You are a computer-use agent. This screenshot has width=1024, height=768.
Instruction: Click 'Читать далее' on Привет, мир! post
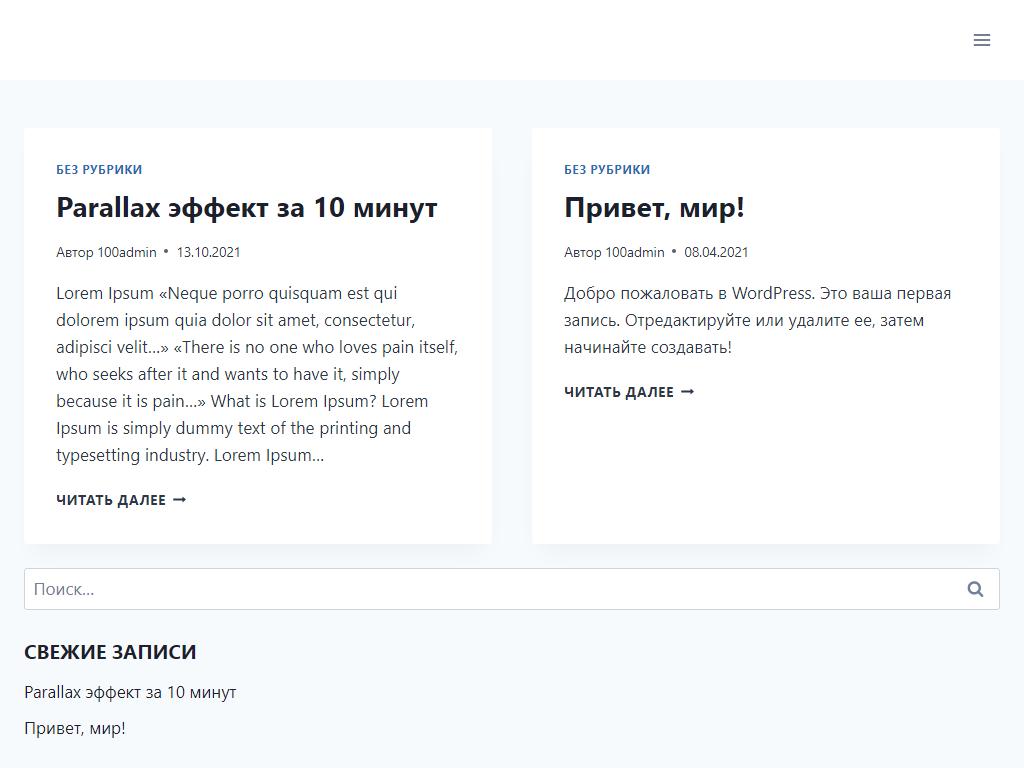pos(619,392)
